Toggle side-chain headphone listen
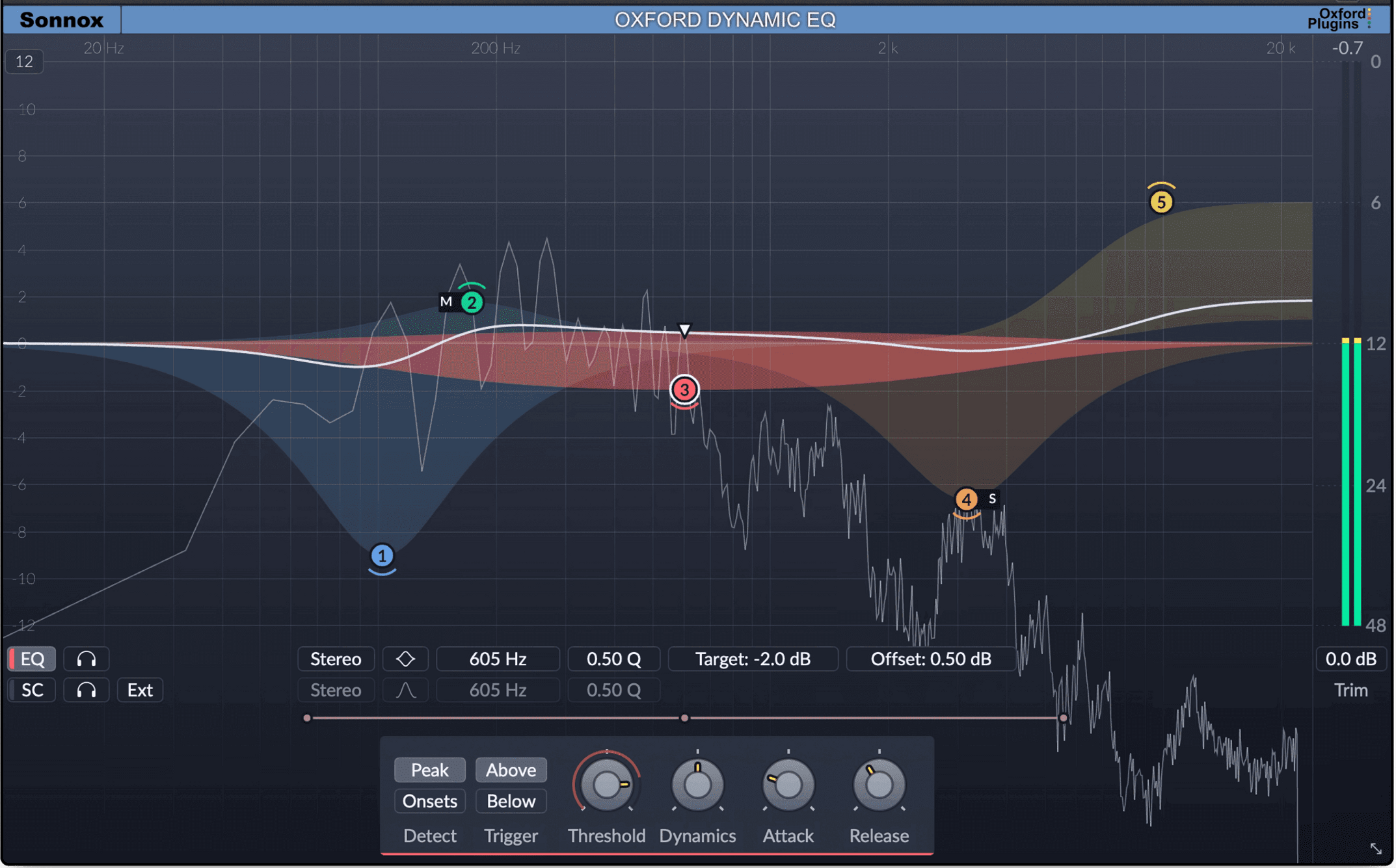 tap(87, 690)
